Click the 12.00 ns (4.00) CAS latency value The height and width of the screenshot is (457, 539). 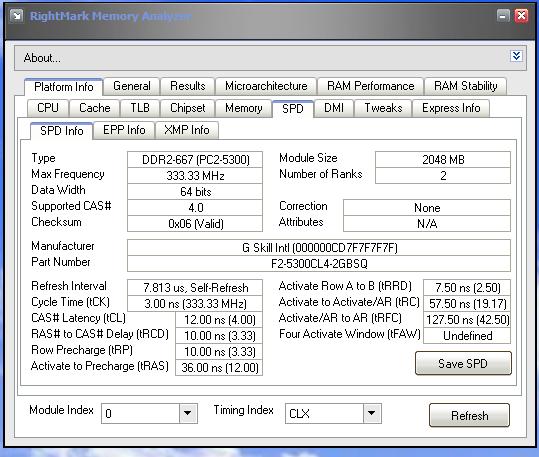coord(219,319)
